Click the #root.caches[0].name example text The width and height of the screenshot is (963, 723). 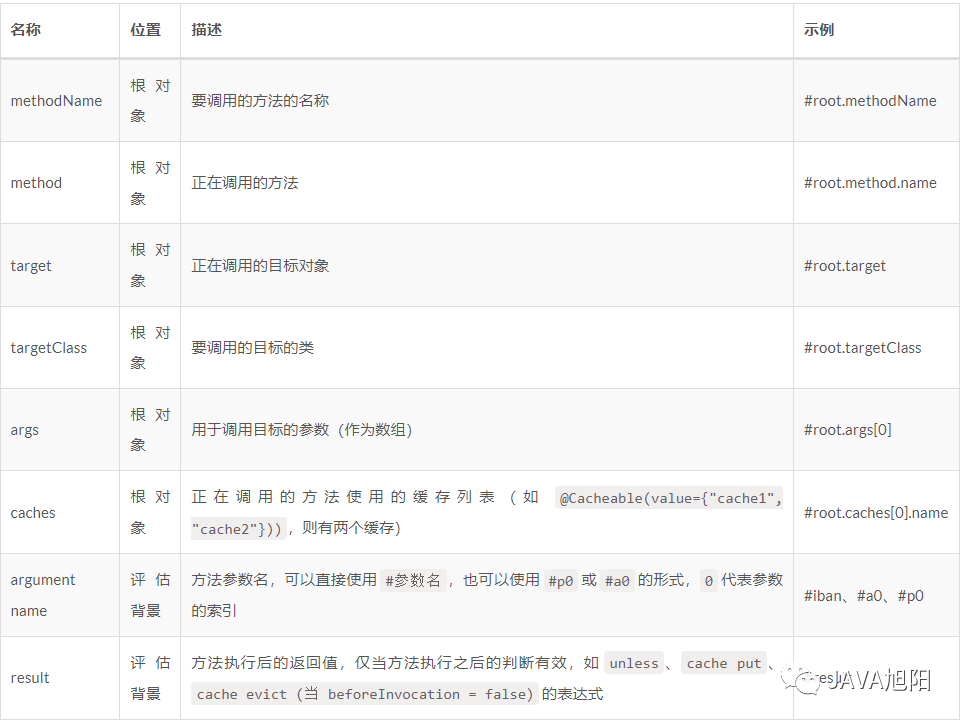click(876, 512)
